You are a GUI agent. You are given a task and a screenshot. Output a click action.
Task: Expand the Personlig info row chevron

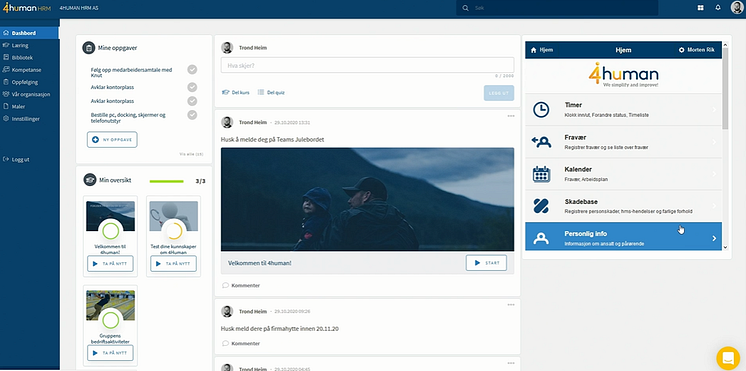pyautogui.click(x=714, y=238)
